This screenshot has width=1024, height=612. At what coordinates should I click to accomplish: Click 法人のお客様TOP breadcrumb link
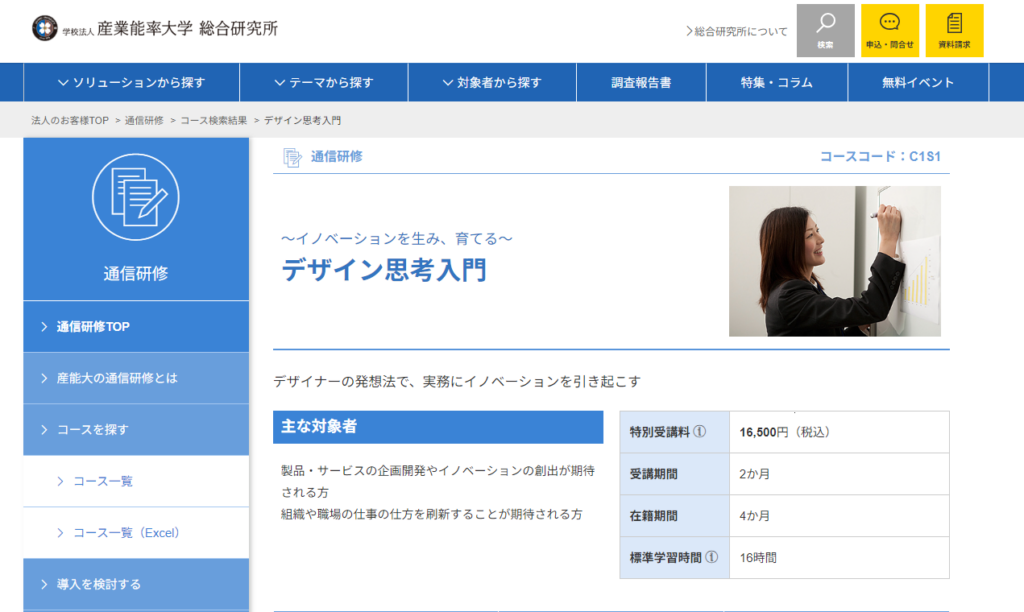pos(70,120)
